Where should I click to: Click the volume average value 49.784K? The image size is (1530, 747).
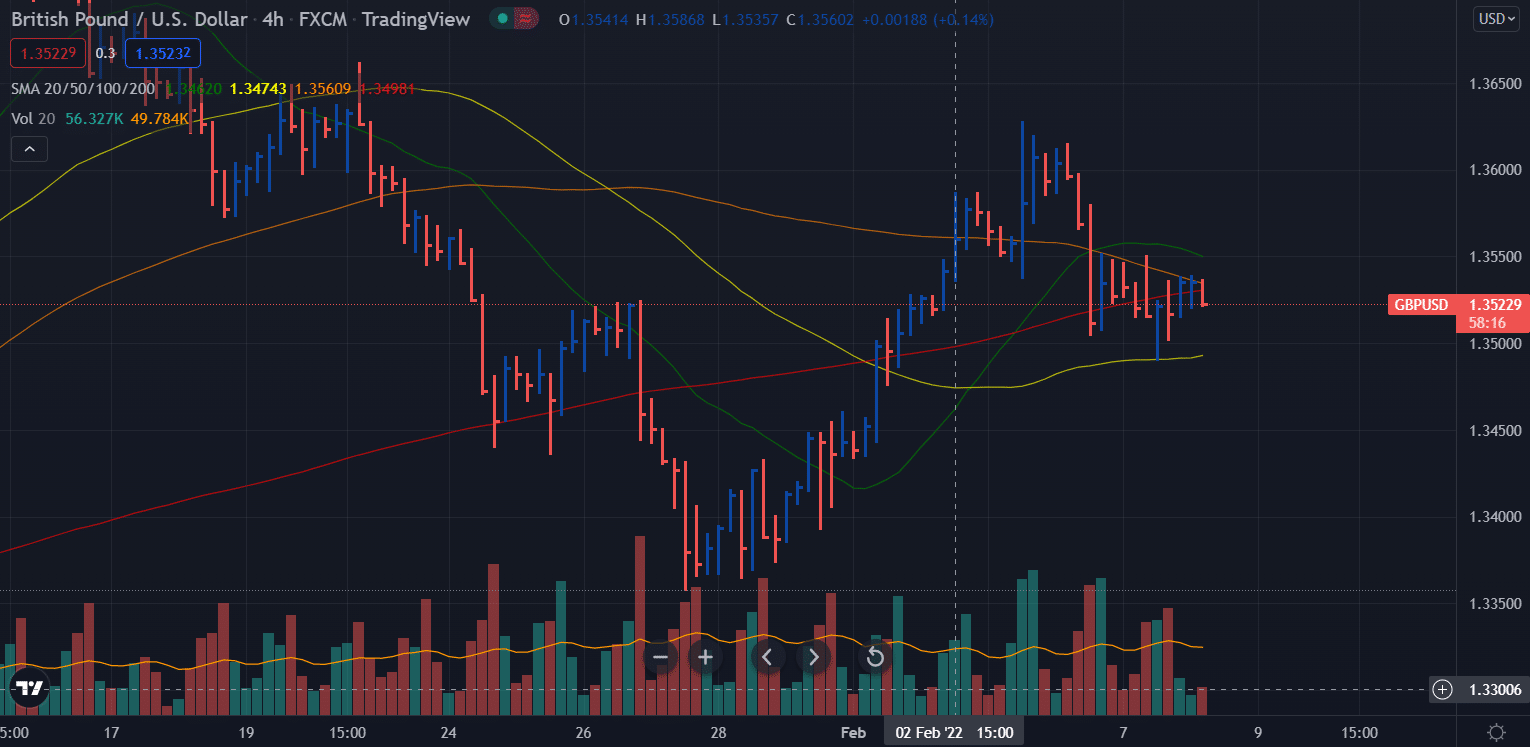pos(160,119)
